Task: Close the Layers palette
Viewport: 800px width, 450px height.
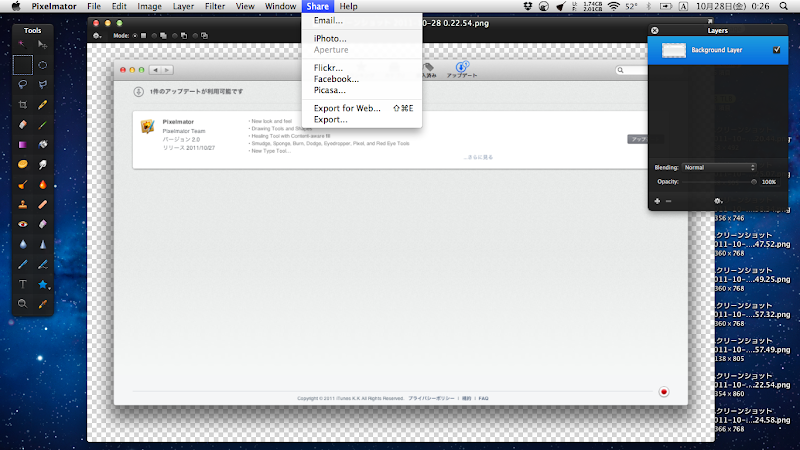Action: pyautogui.click(x=655, y=31)
